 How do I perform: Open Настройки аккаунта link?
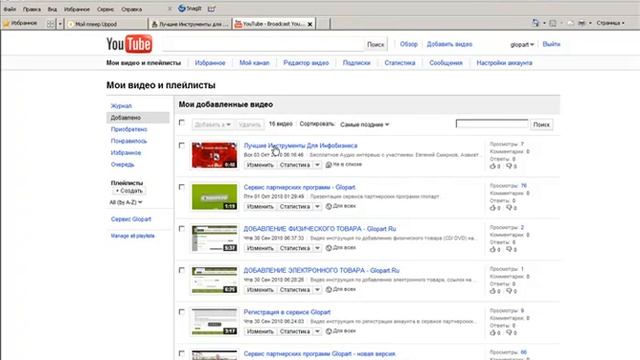504,63
